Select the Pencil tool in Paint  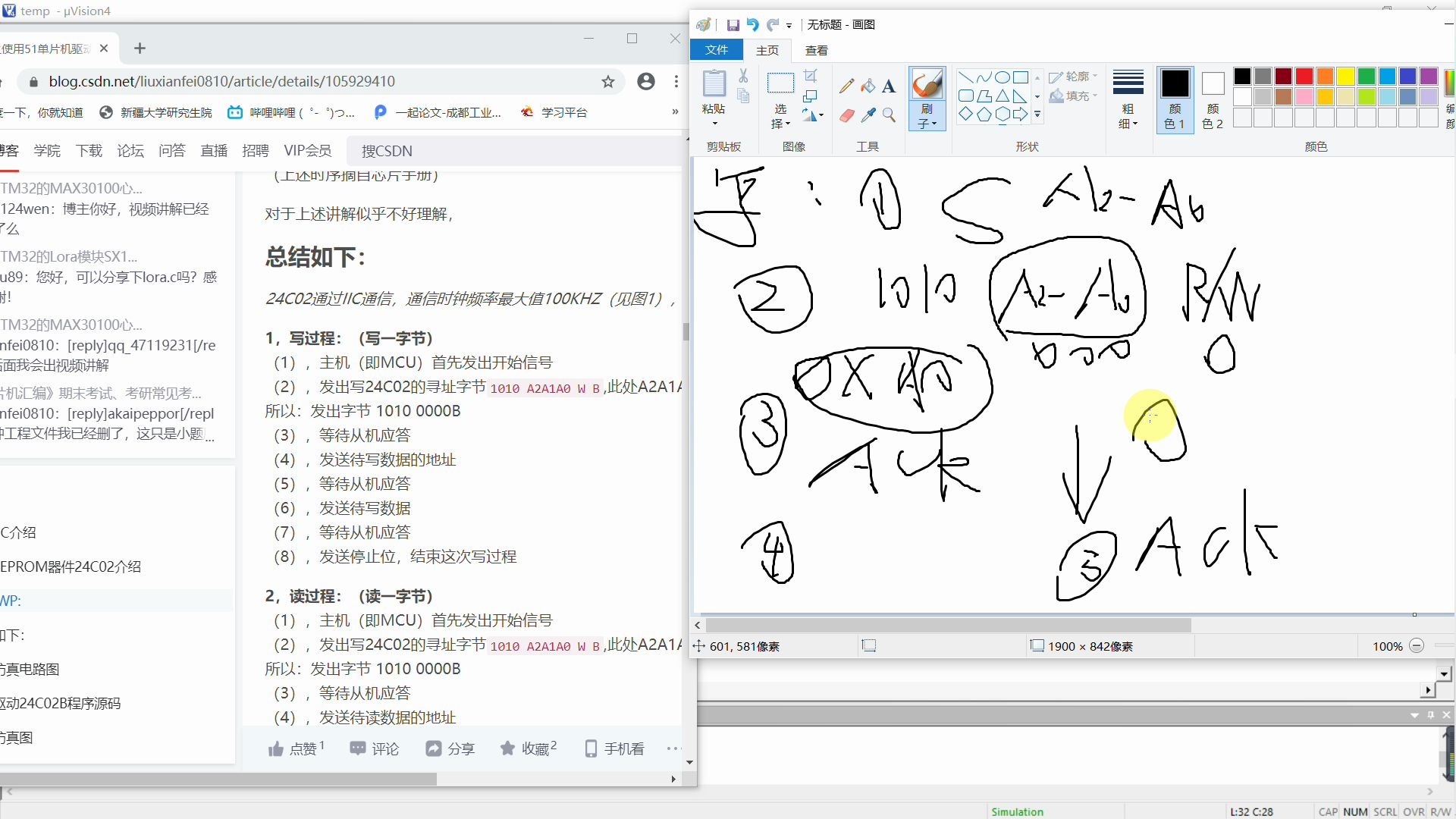click(847, 86)
